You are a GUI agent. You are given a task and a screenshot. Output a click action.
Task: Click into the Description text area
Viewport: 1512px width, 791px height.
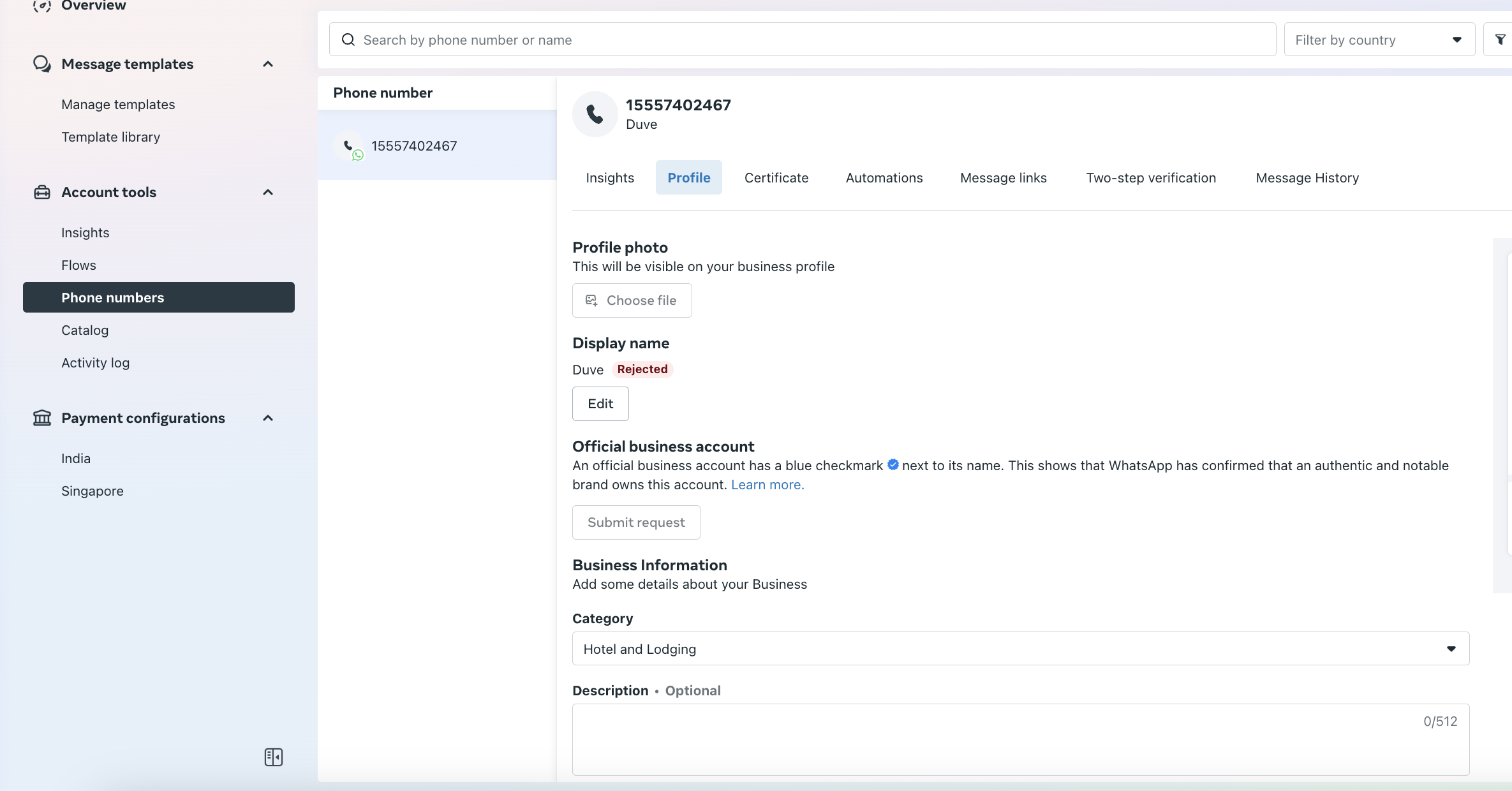pyautogui.click(x=1021, y=740)
